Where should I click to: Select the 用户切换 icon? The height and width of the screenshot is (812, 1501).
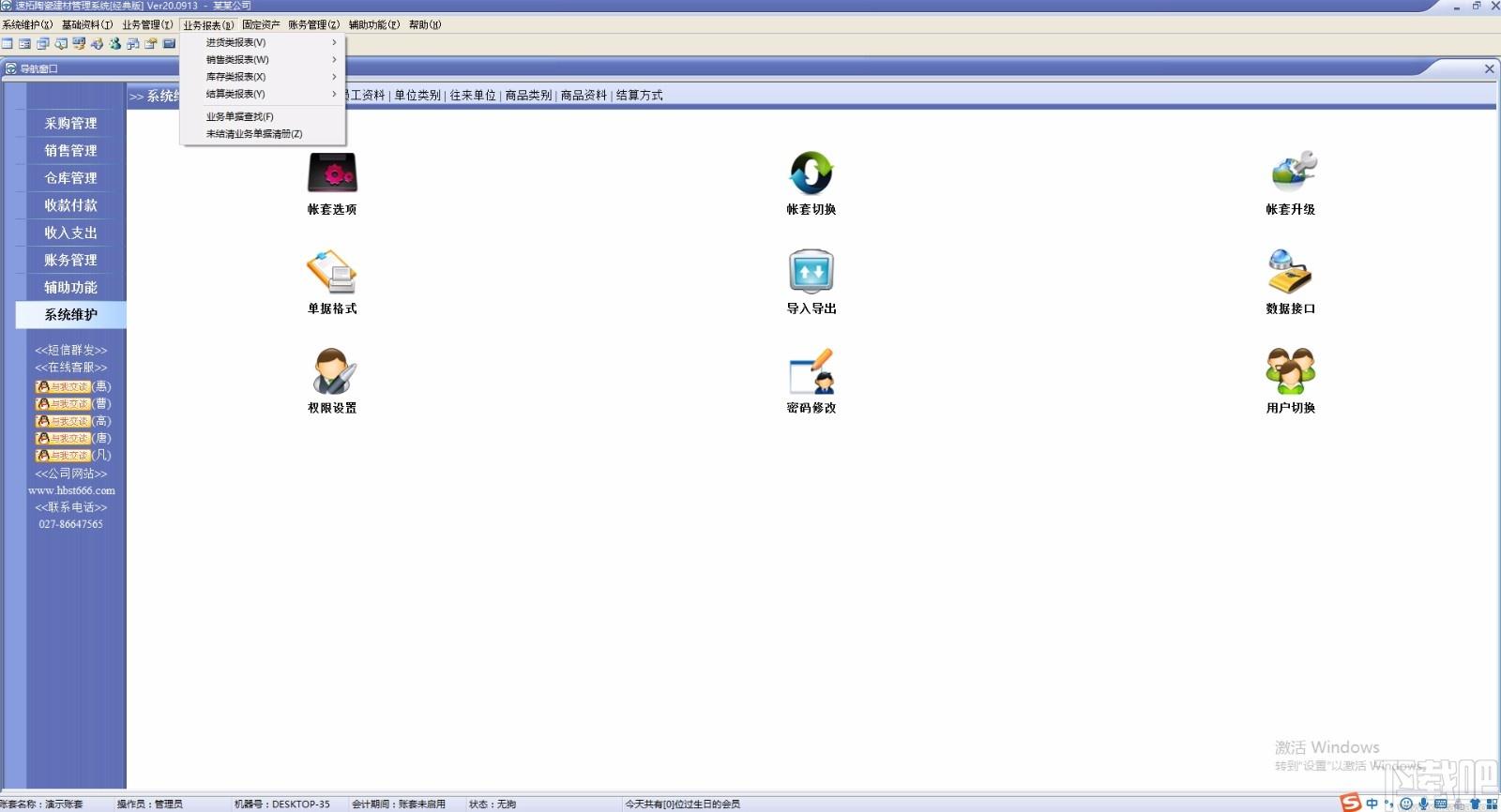tap(1291, 372)
